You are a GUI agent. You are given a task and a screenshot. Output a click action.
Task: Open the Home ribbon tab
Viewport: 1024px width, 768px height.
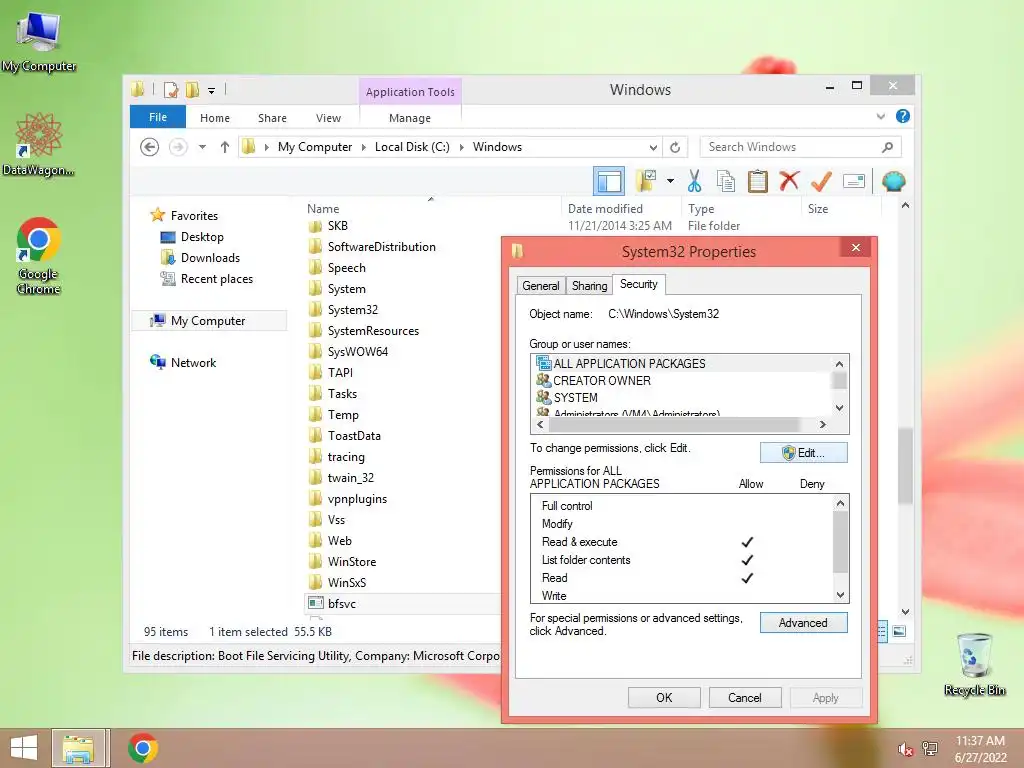click(215, 118)
